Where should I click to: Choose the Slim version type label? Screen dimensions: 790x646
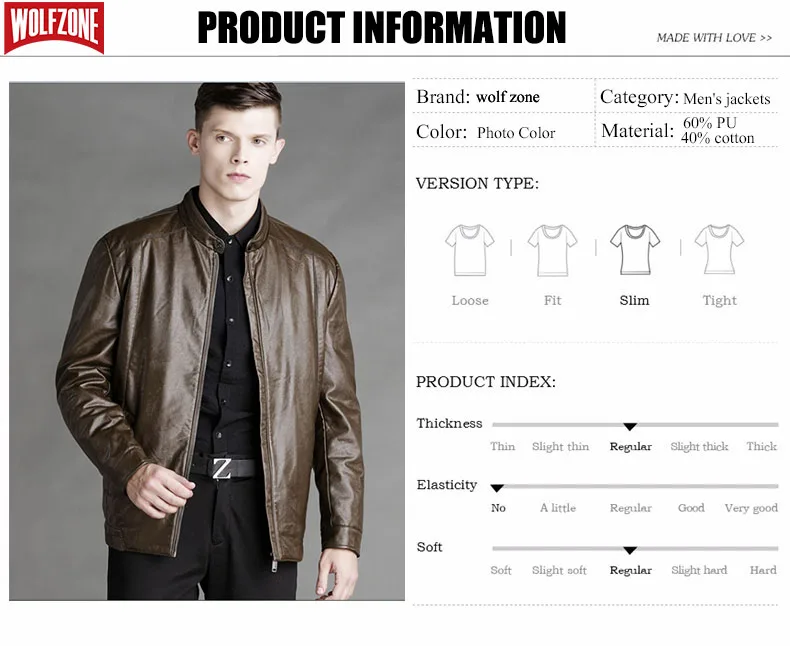(x=634, y=300)
